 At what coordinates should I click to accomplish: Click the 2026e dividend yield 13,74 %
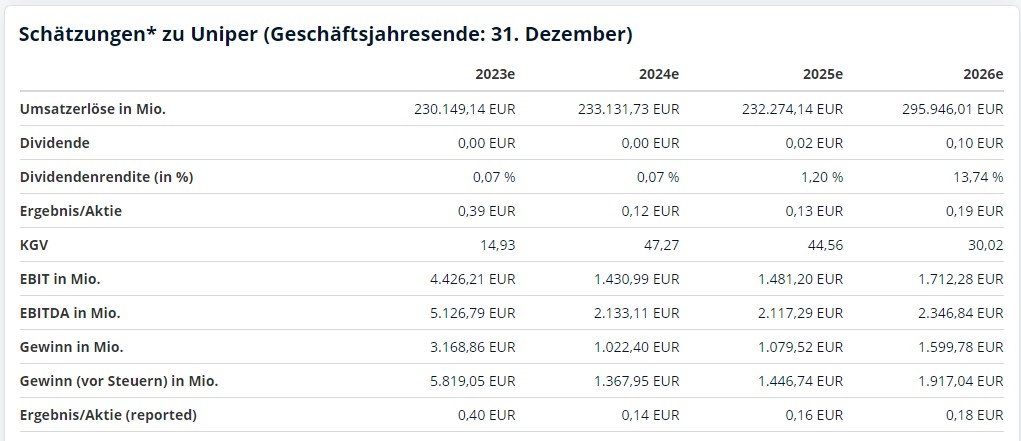979,177
